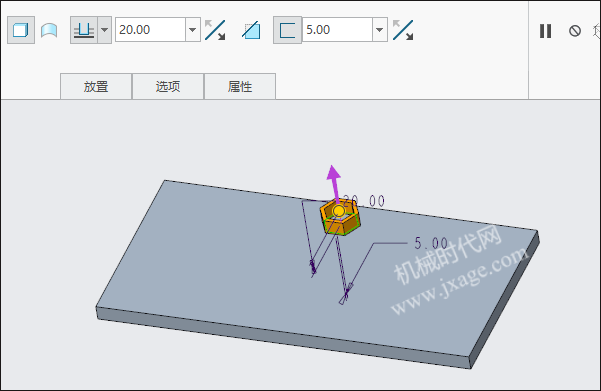
Task: Flip the extrude depth direction
Action: tap(215, 30)
